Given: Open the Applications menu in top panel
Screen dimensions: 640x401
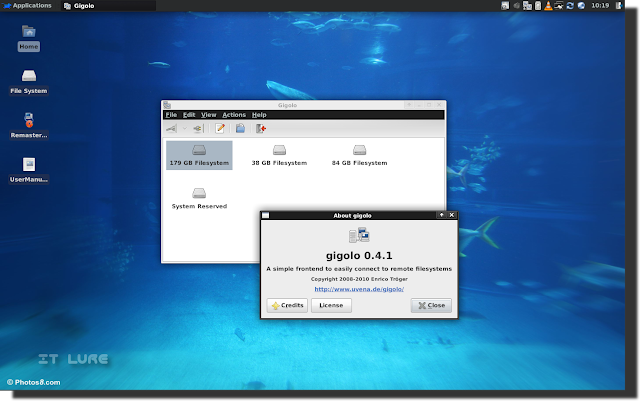Looking at the screenshot, I should point(27,6).
